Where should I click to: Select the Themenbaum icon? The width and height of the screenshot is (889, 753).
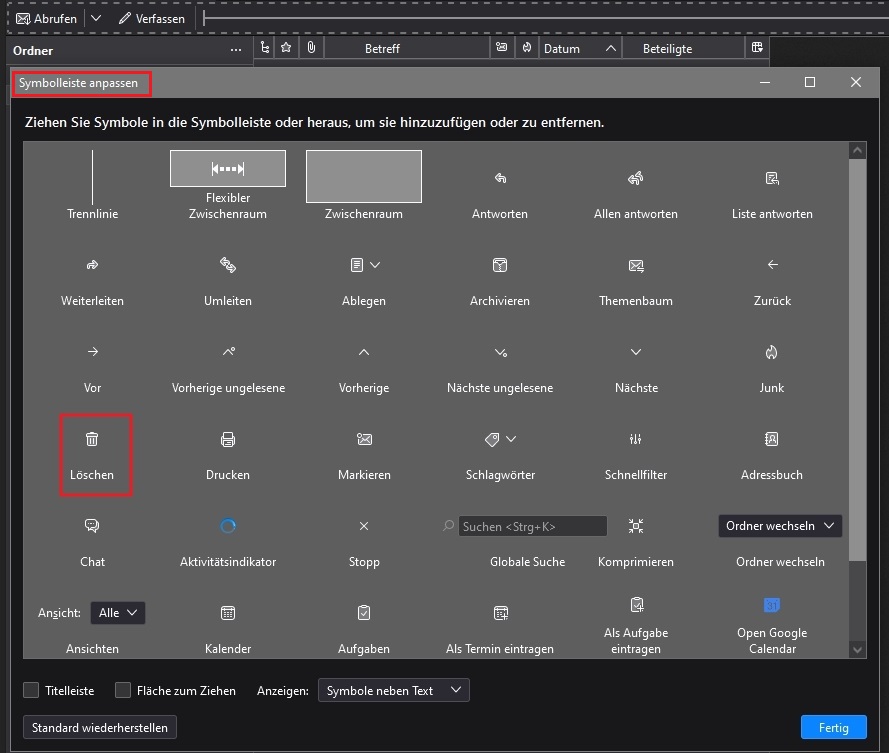(636, 265)
